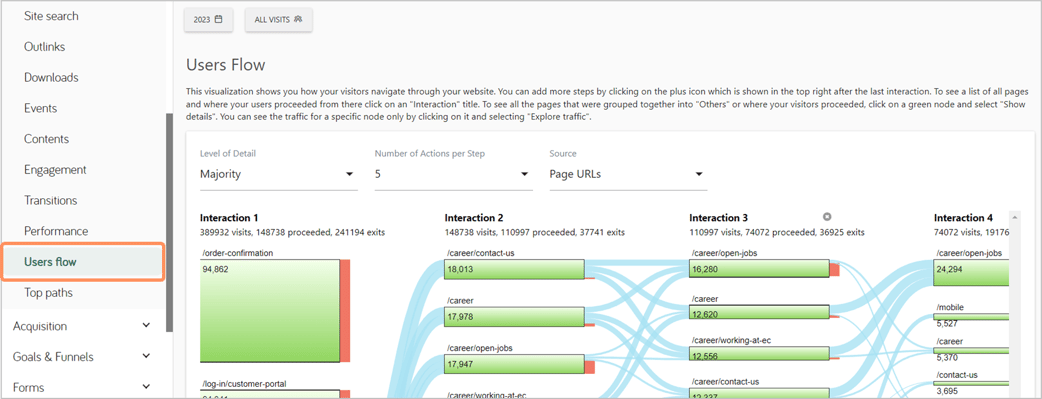Click the /career/contact-us node with 18,013

(514, 269)
